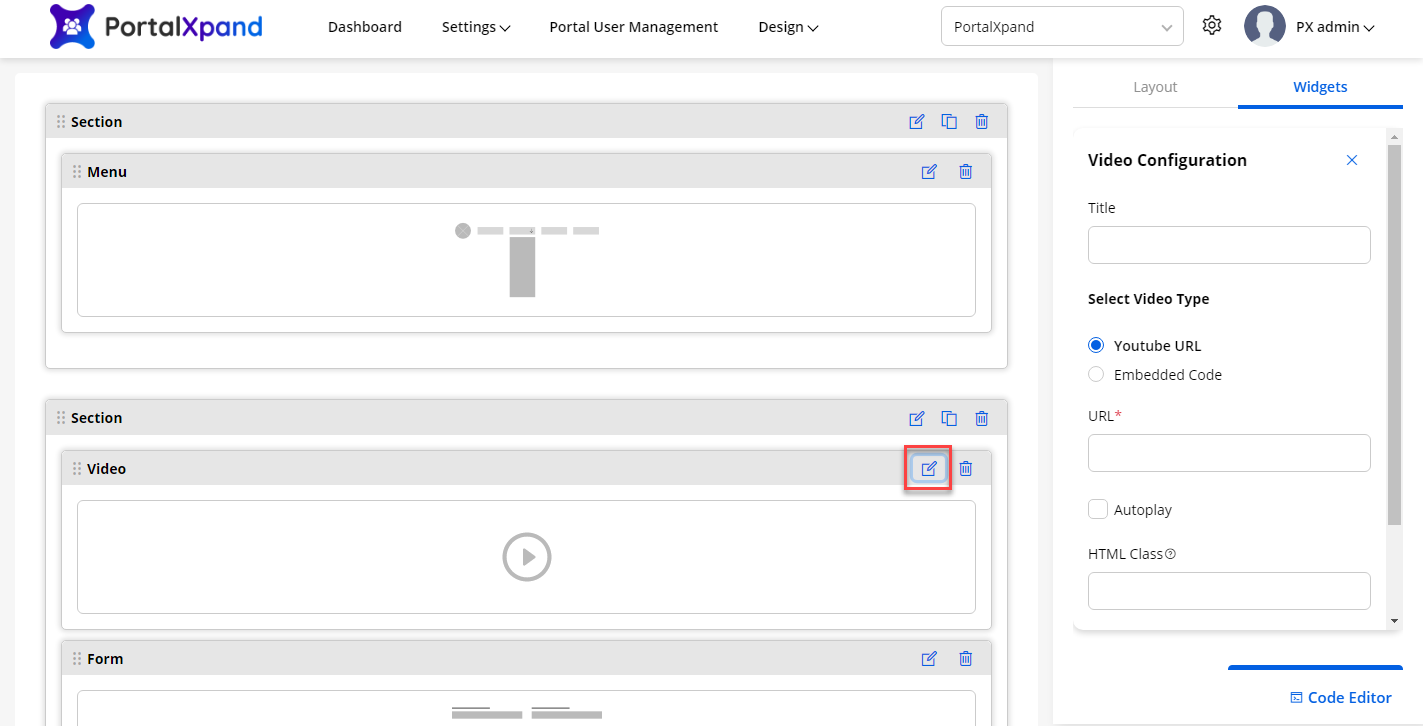1423x726 pixels.
Task: Edit the Video widget
Action: (929, 468)
